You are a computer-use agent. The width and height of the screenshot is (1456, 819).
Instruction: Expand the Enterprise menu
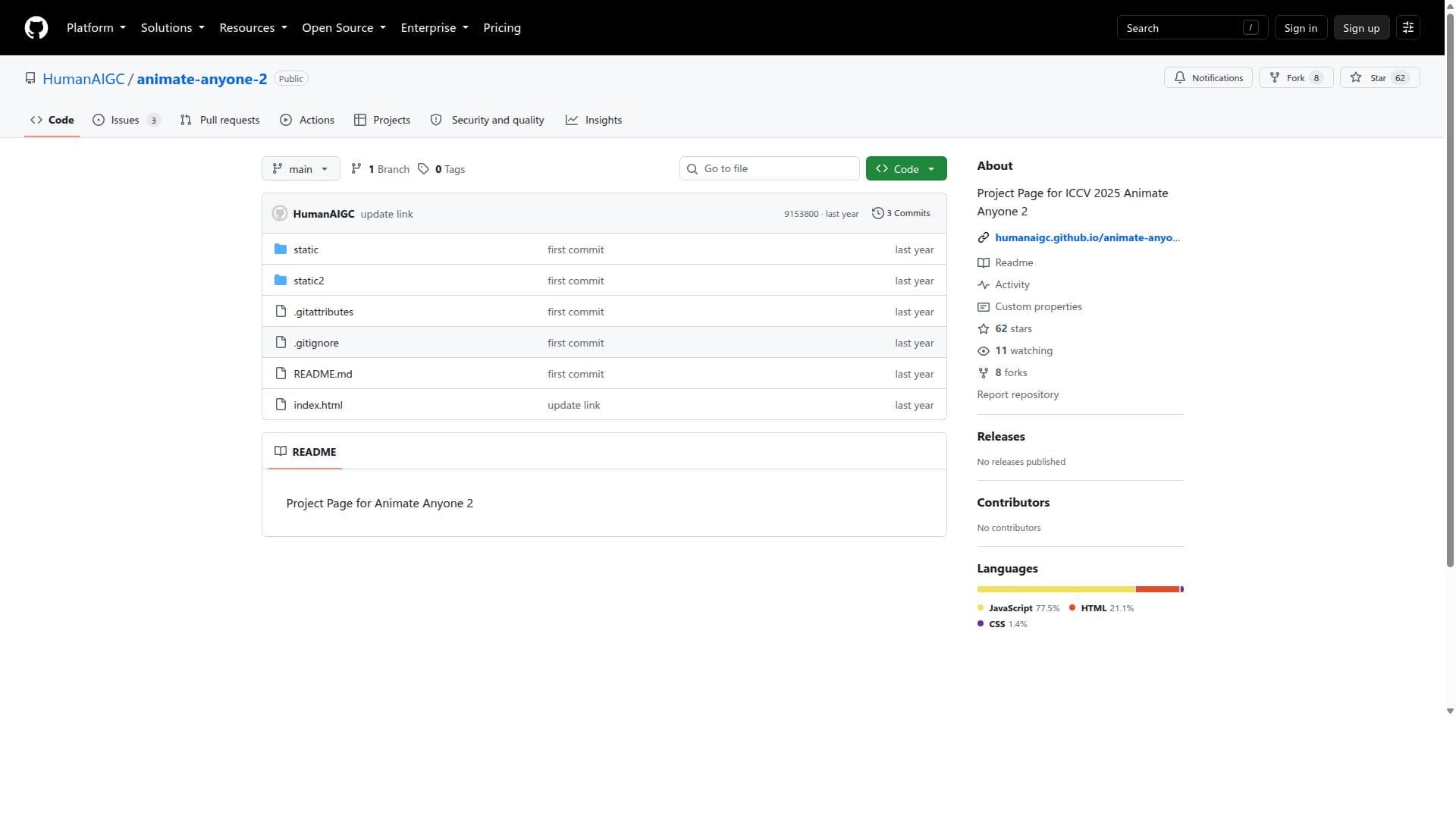click(x=435, y=28)
